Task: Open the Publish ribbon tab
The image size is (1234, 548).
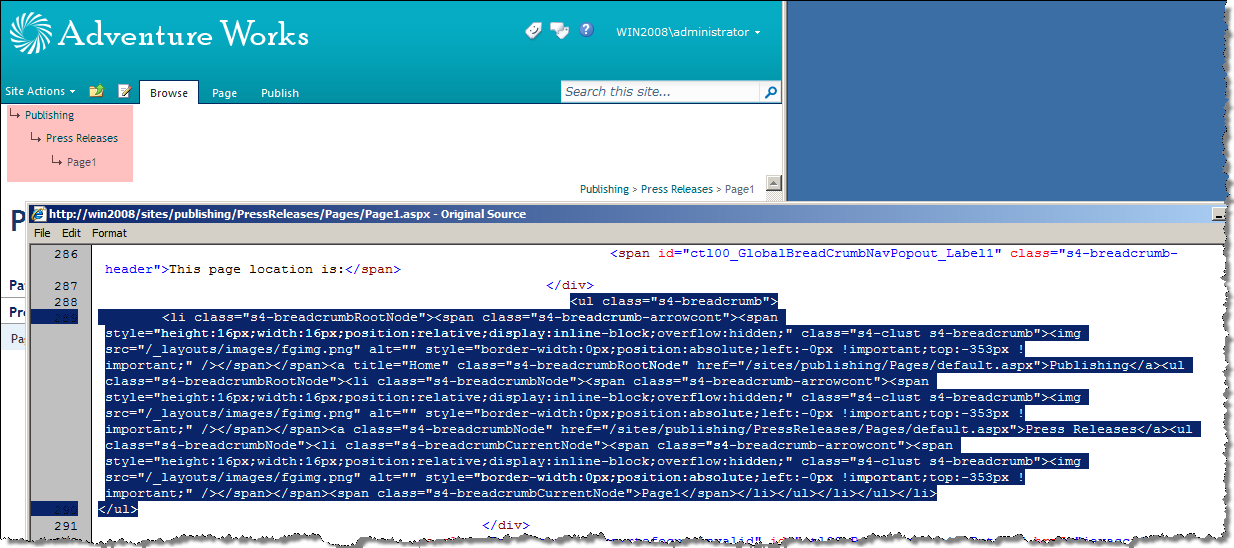Action: coord(280,93)
